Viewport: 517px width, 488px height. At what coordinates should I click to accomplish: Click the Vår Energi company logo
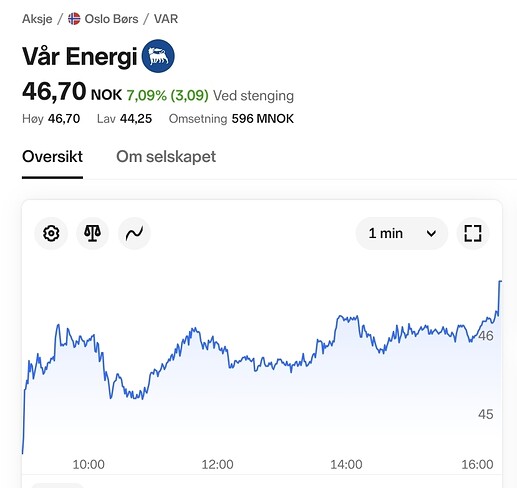pos(158,56)
